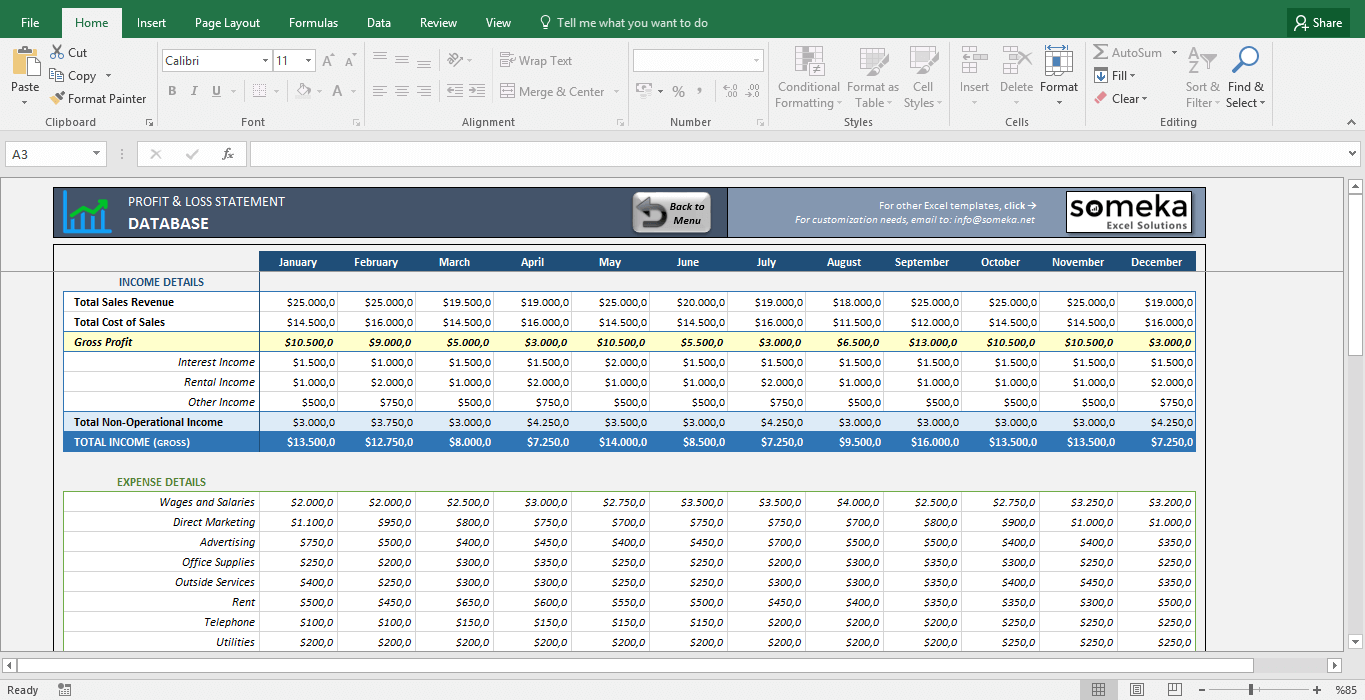1365x700 pixels.
Task: Open the Review ribbon tab
Action: pyautogui.click(x=437, y=22)
